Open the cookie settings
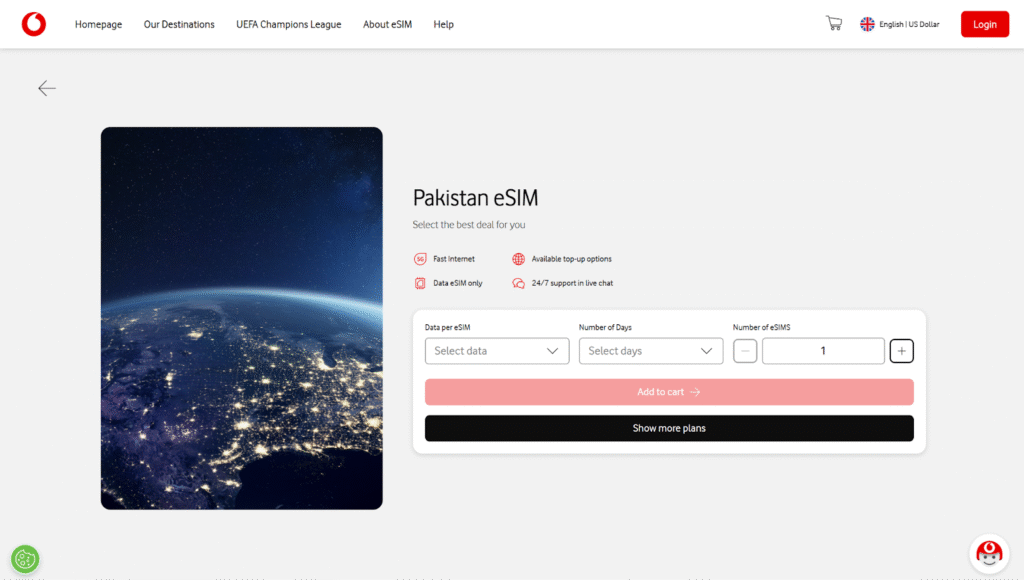Image resolution: width=1024 pixels, height=580 pixels. [x=25, y=559]
